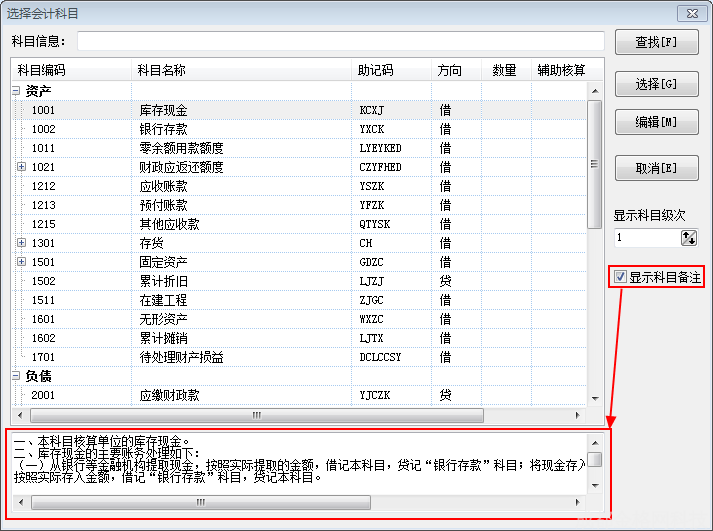Click the 显示科目级次 stepper arrows
713x531 pixels.
pos(689,238)
